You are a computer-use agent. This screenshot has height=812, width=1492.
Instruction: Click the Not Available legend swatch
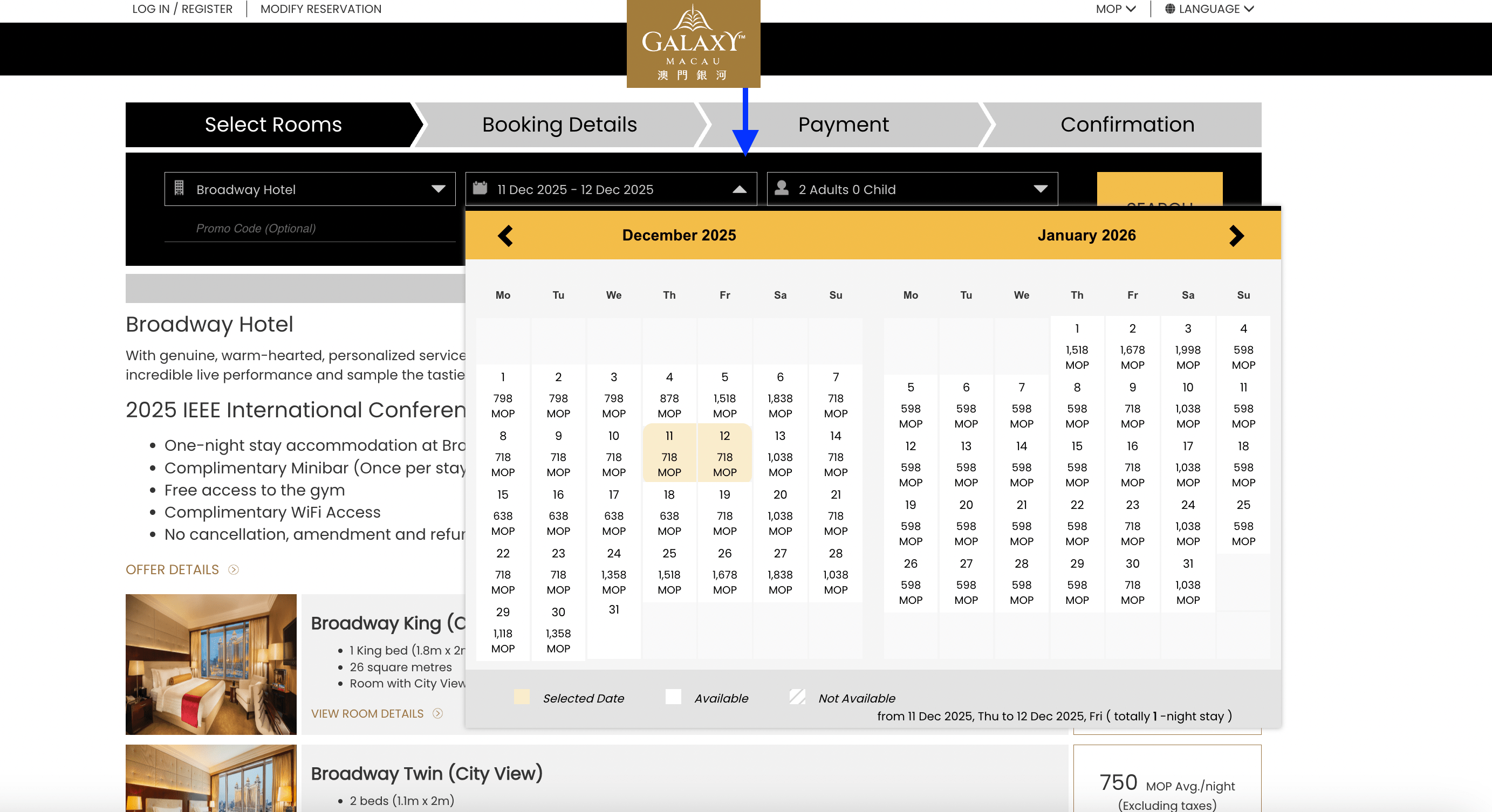pos(797,697)
